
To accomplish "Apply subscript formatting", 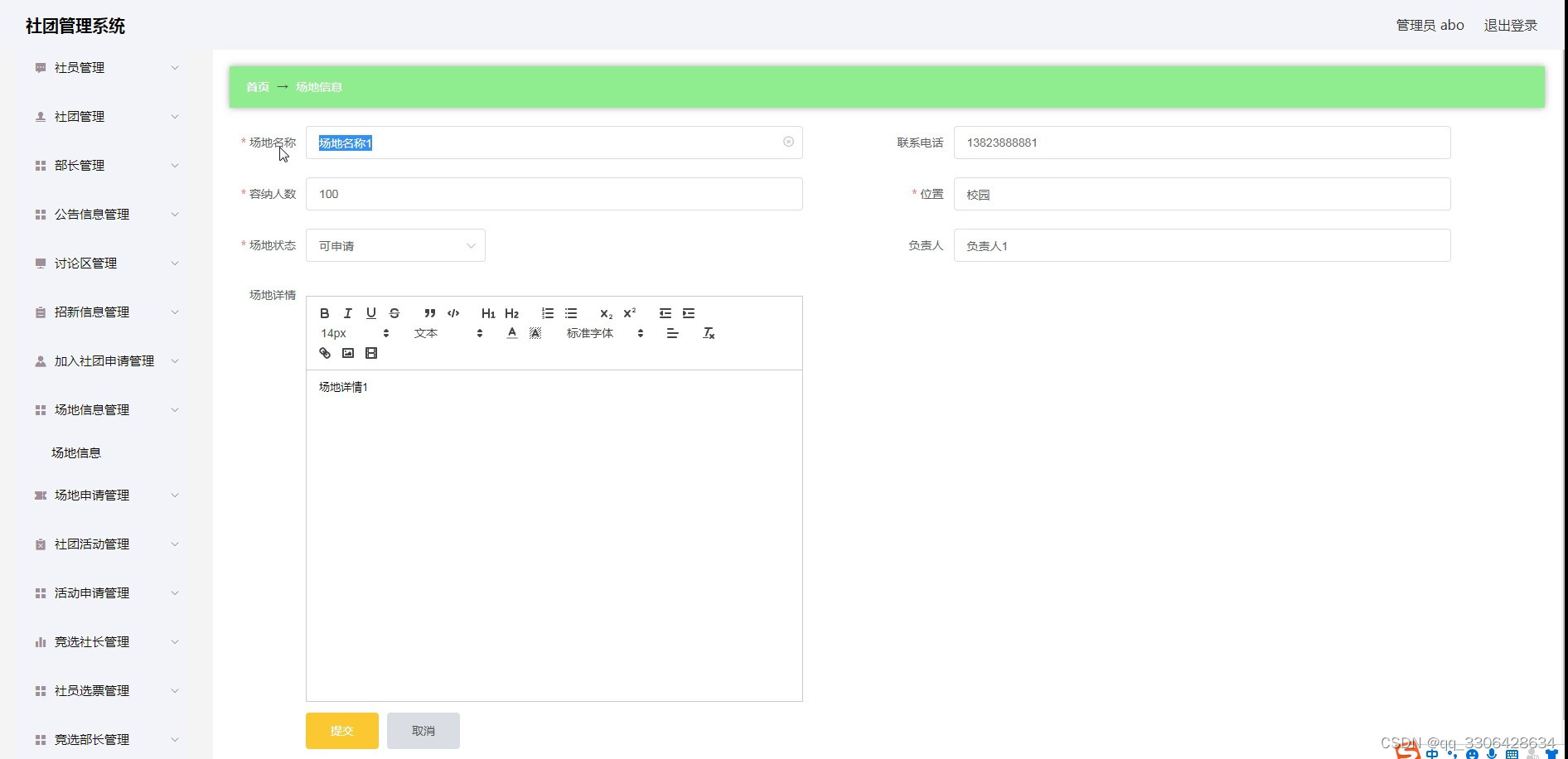I will [606, 313].
